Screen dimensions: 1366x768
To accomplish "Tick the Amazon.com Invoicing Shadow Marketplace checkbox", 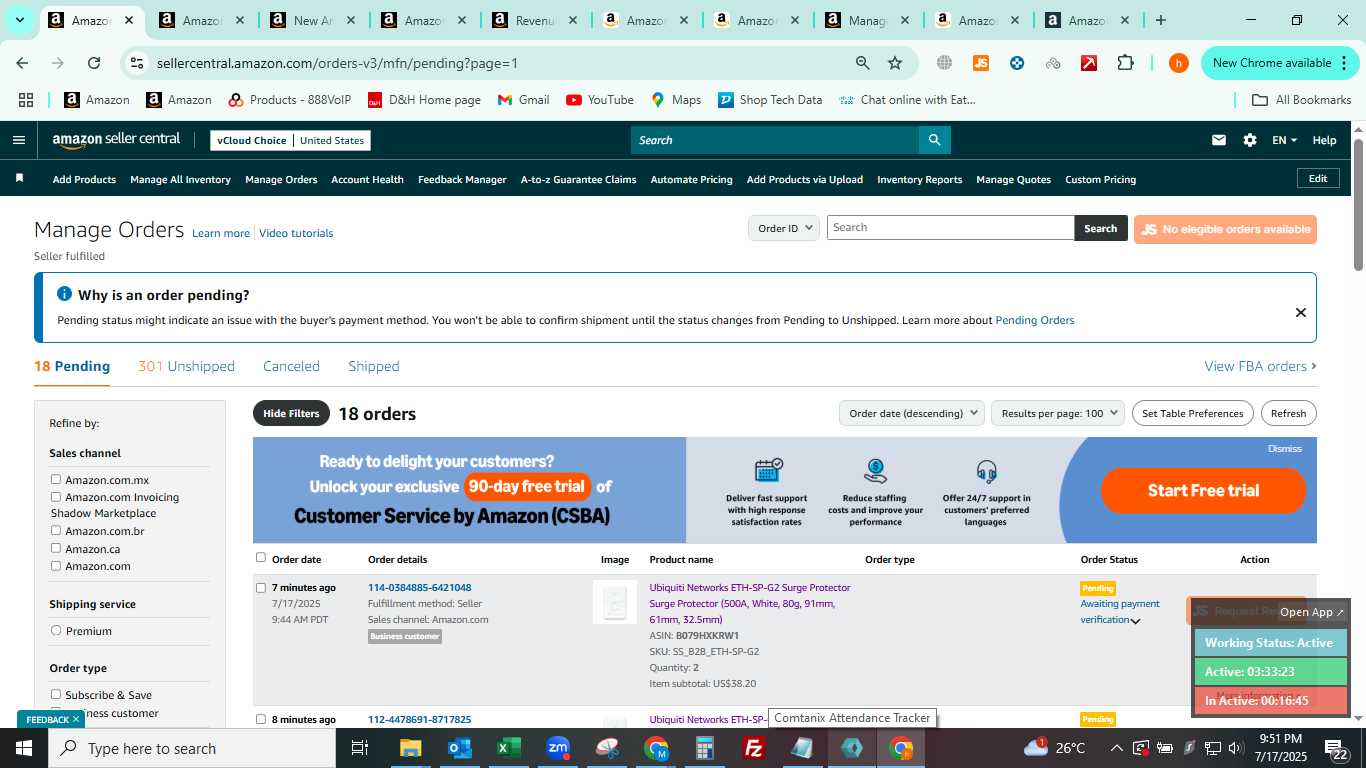I will [56, 497].
